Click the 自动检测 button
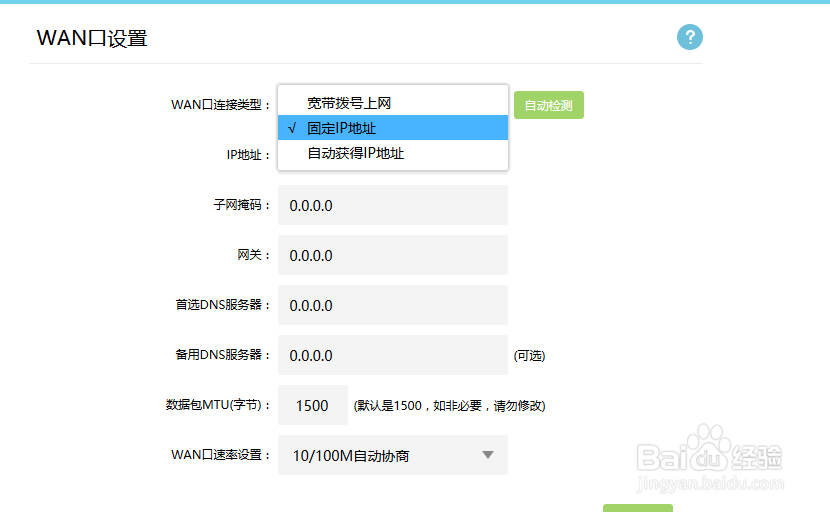 [549, 105]
